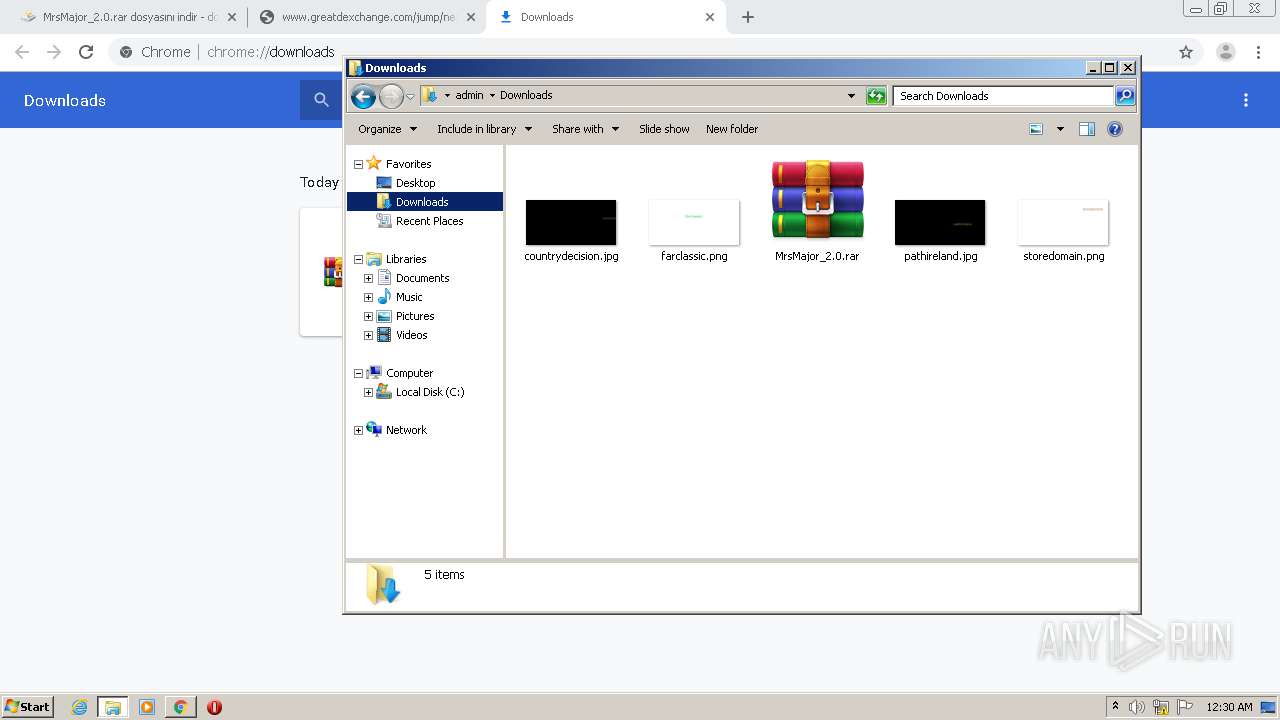This screenshot has height=720, width=1280.
Task: Click Chrome's reload page button
Action: pos(86,52)
